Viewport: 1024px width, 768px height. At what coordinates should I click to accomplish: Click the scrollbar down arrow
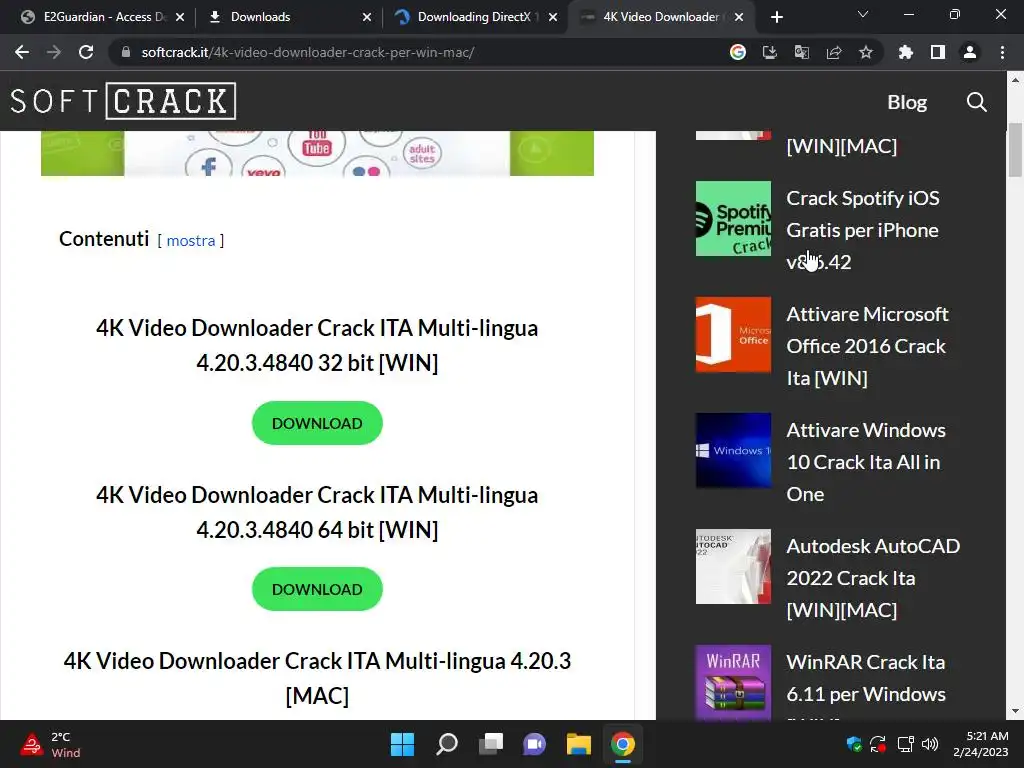tap(1015, 711)
